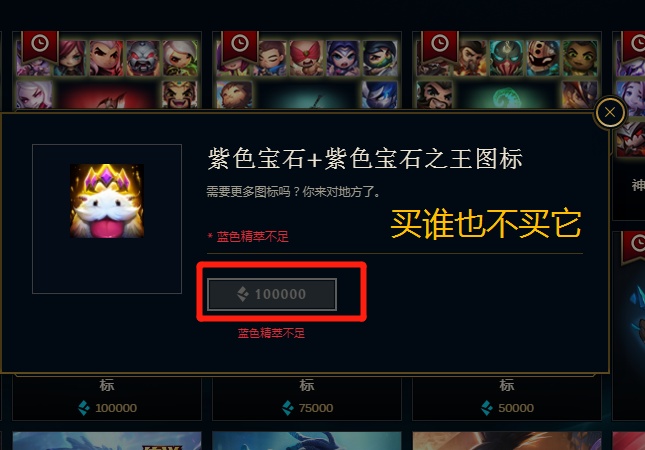Click the clock ribbon on the far-right bundle

634,45
